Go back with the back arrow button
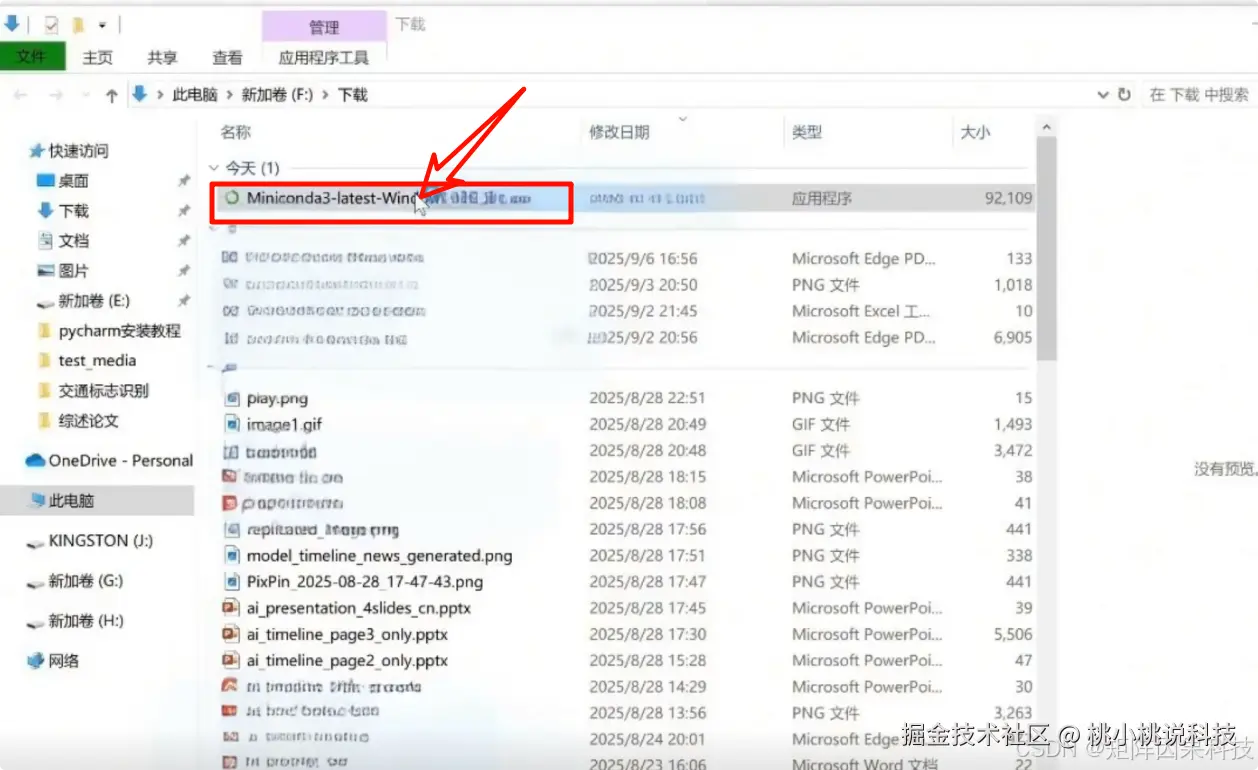The width and height of the screenshot is (1258, 770). pyautogui.click(x=21, y=95)
